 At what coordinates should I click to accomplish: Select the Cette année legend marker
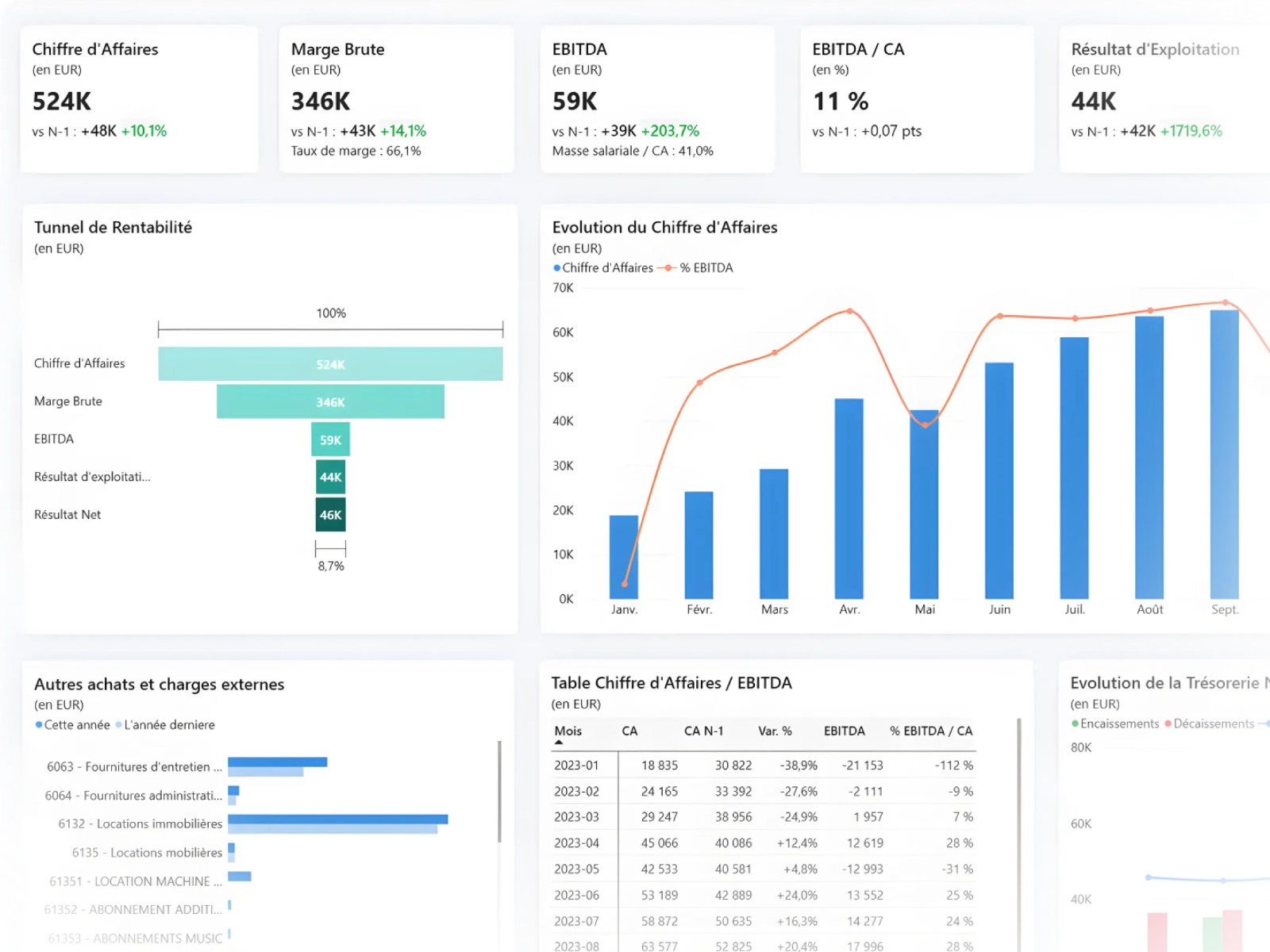coord(39,724)
